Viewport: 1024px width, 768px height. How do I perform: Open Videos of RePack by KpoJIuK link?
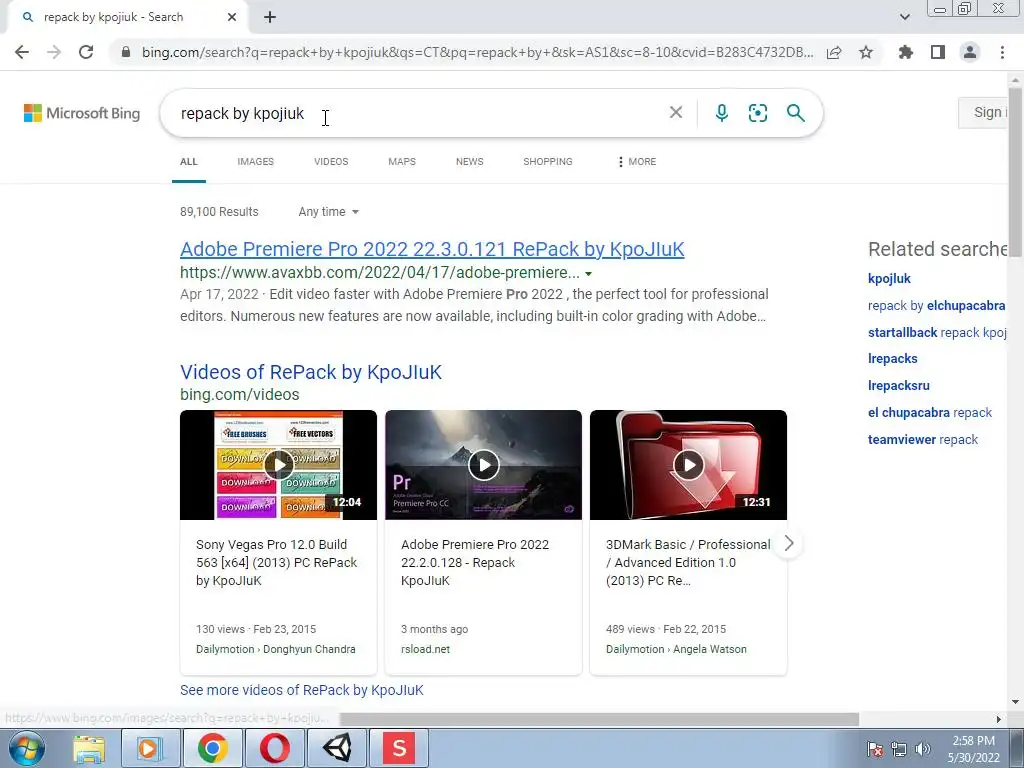(311, 372)
